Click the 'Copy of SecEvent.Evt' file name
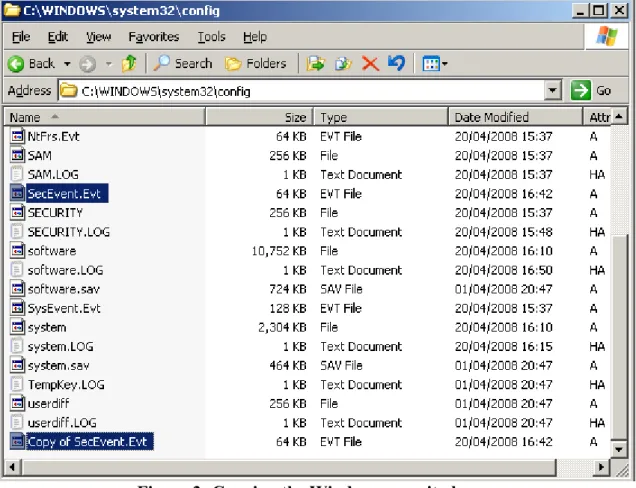This screenshot has height=488, width=636. tap(87, 441)
